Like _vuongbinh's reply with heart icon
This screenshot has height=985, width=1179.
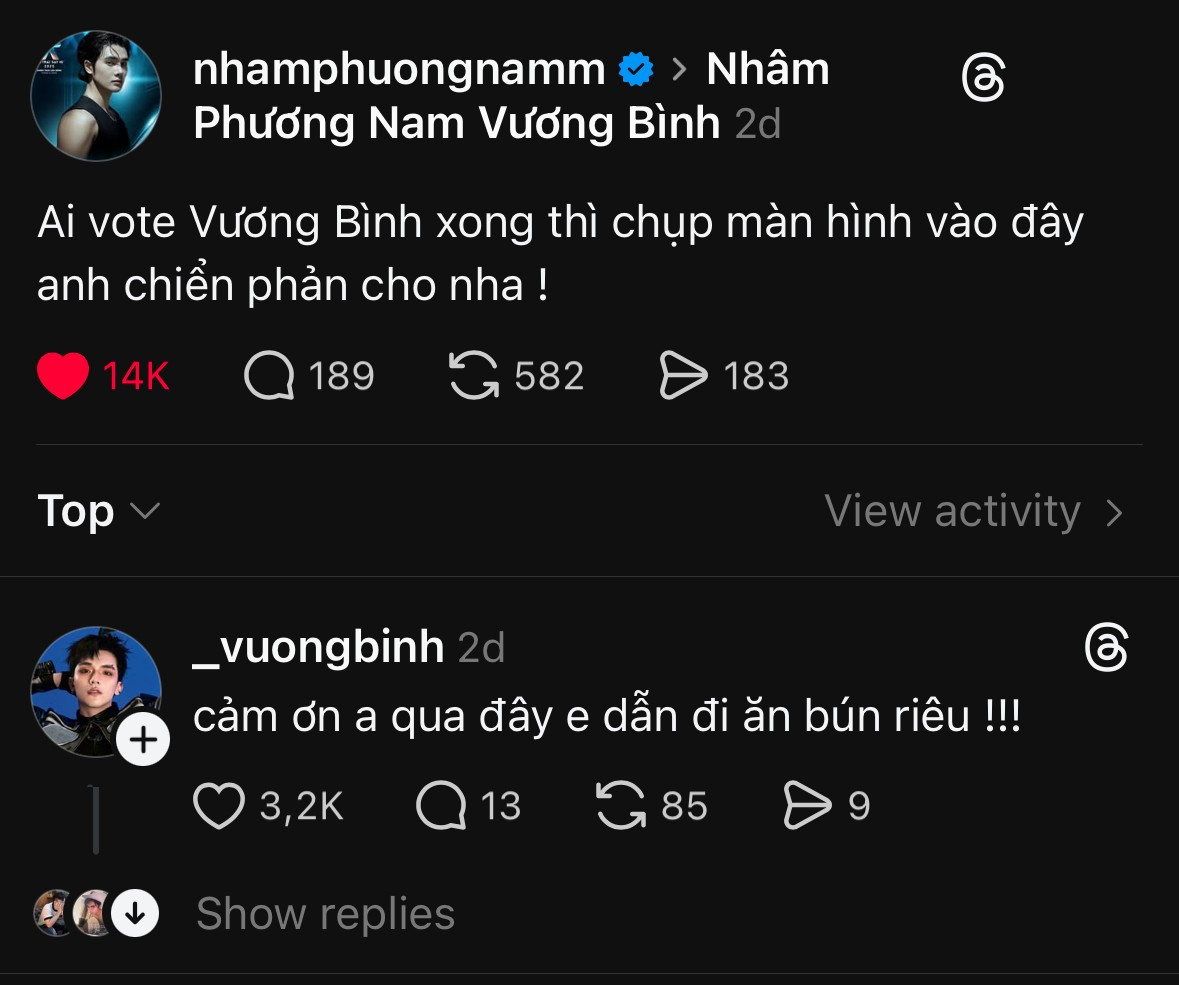coord(219,807)
